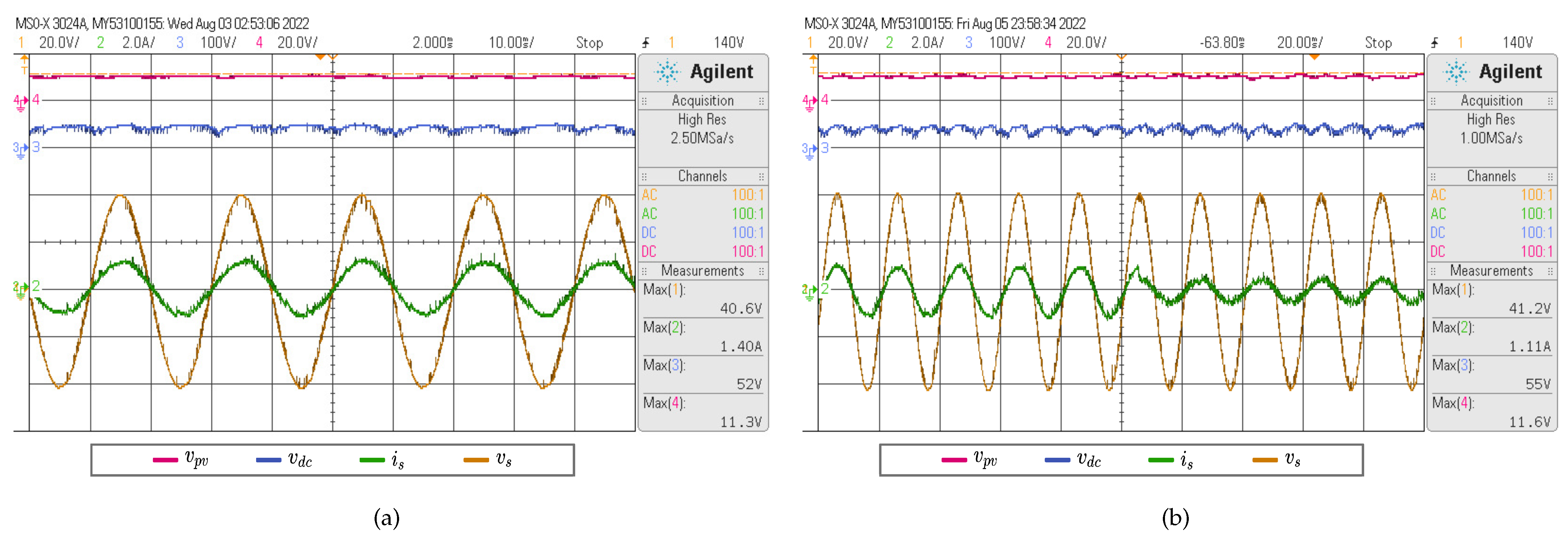Click rising-edge trigger icon in scope (a)
Screen dimensions: 1568x536
click(x=646, y=43)
